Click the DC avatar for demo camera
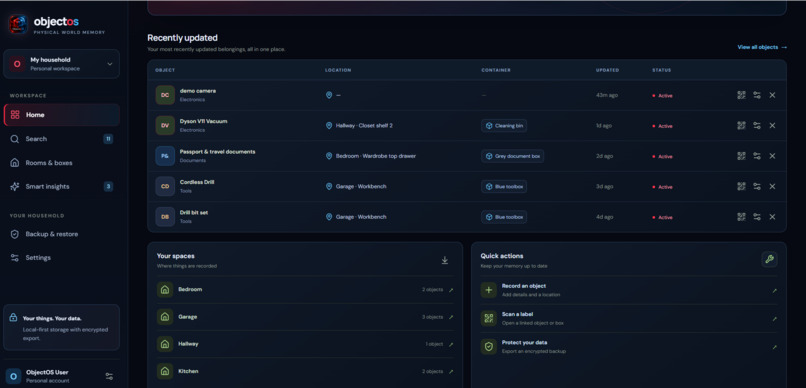Image resolution: width=806 pixels, height=388 pixels. 165,95
